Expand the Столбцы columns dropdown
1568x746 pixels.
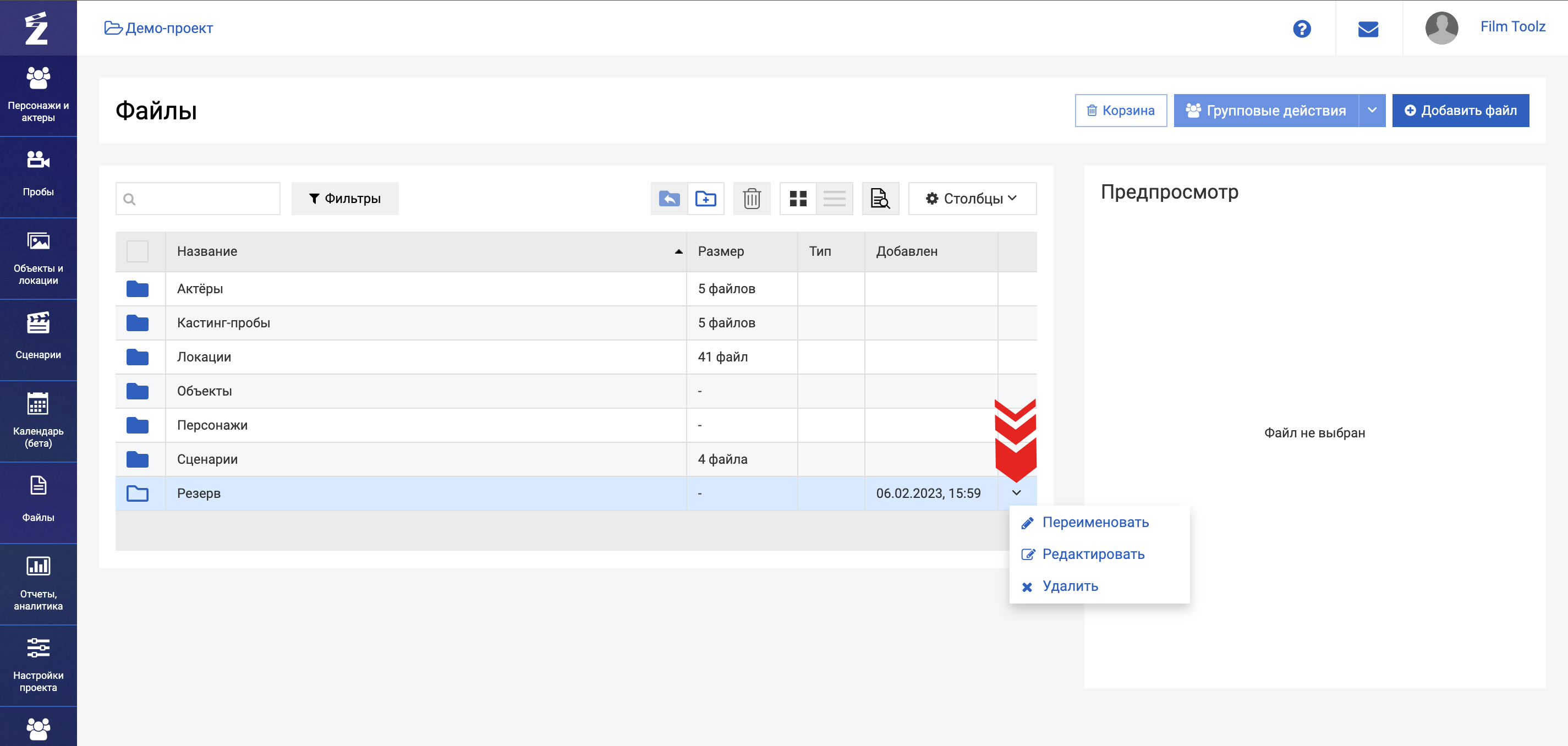[972, 199]
